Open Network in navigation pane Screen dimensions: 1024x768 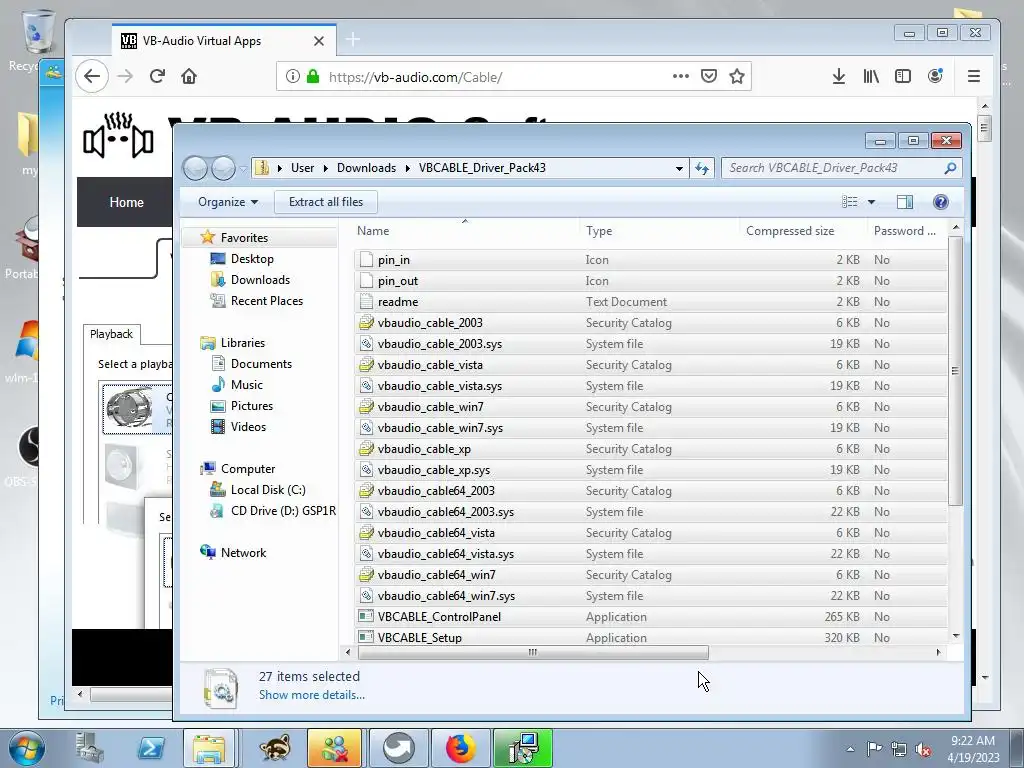(x=243, y=552)
